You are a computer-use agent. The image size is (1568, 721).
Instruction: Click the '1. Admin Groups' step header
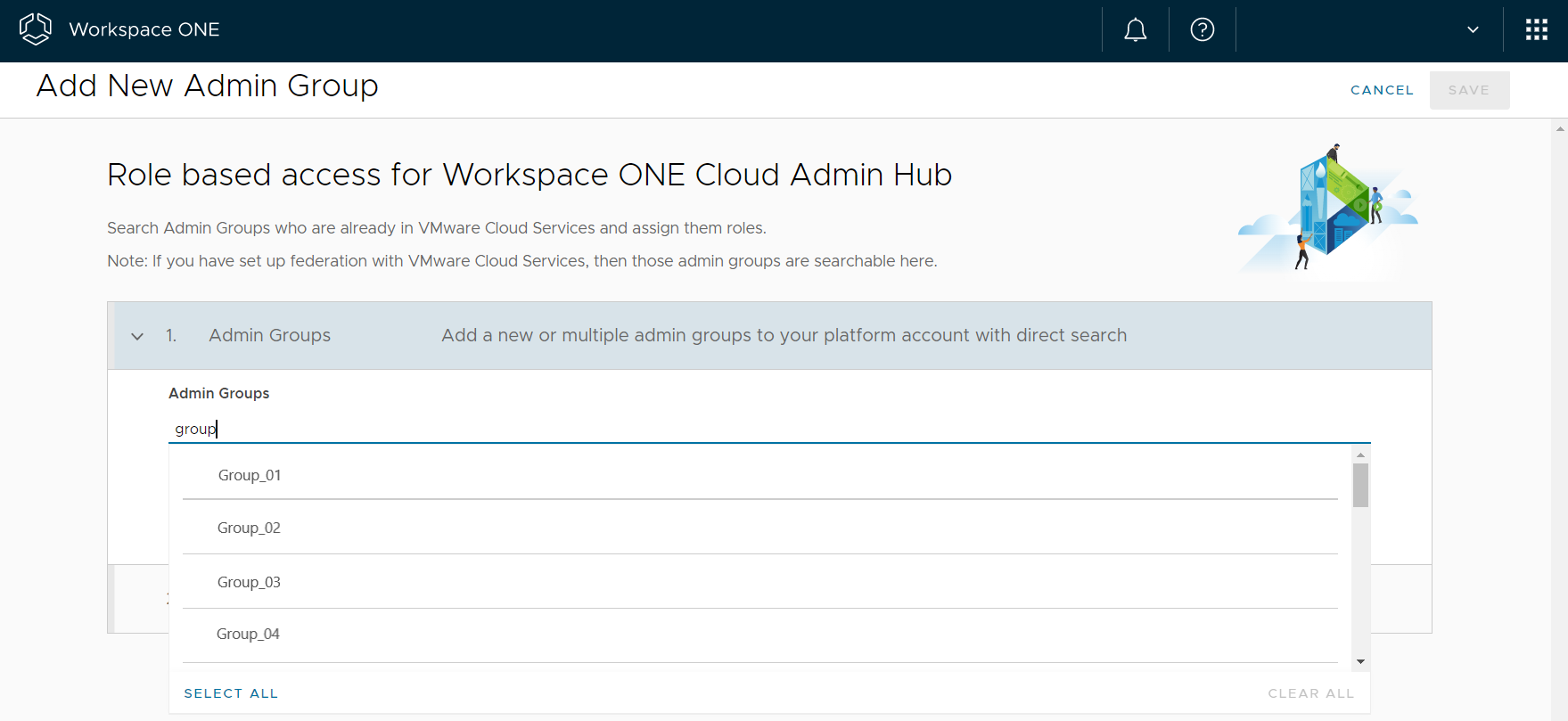click(x=769, y=336)
